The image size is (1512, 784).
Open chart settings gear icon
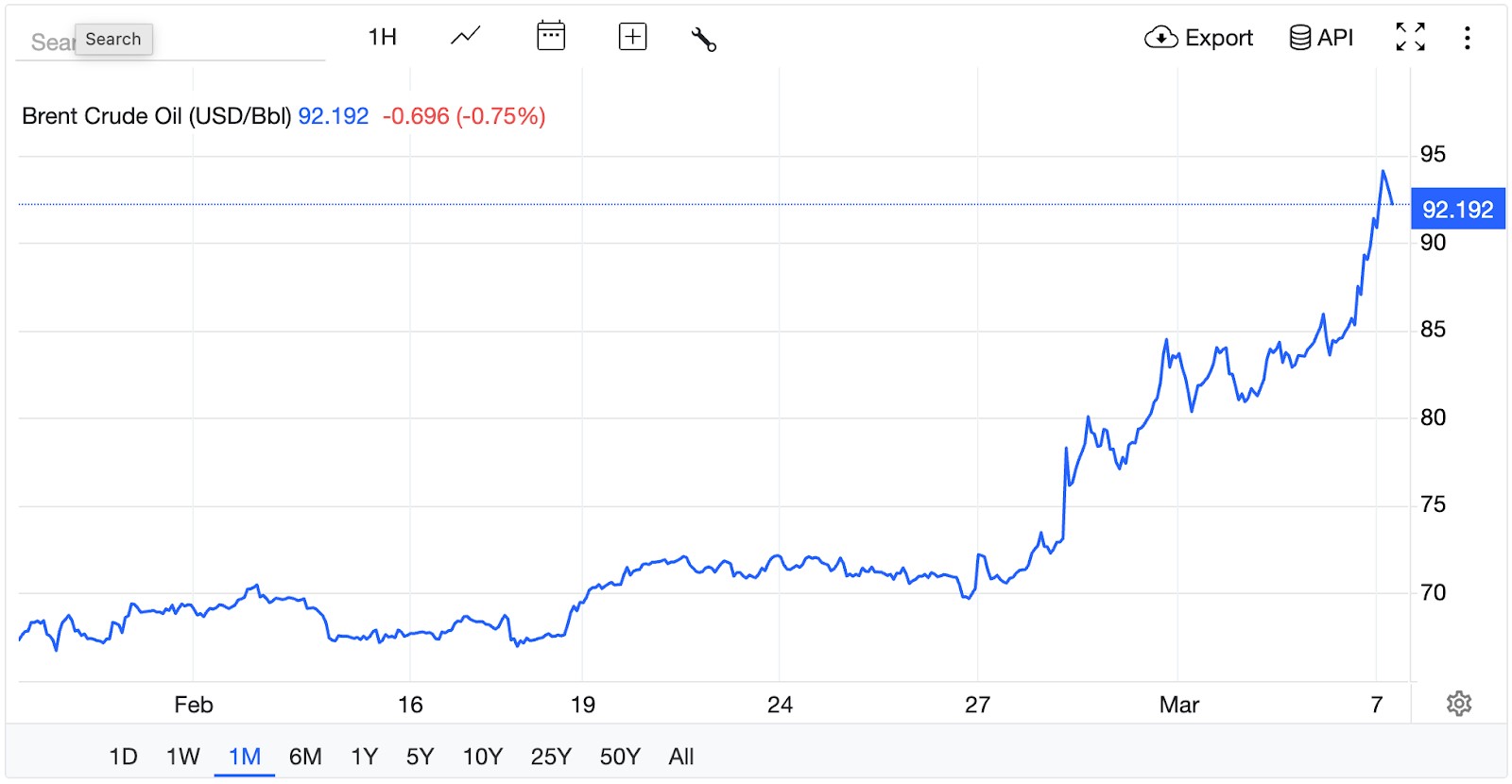tap(1459, 704)
